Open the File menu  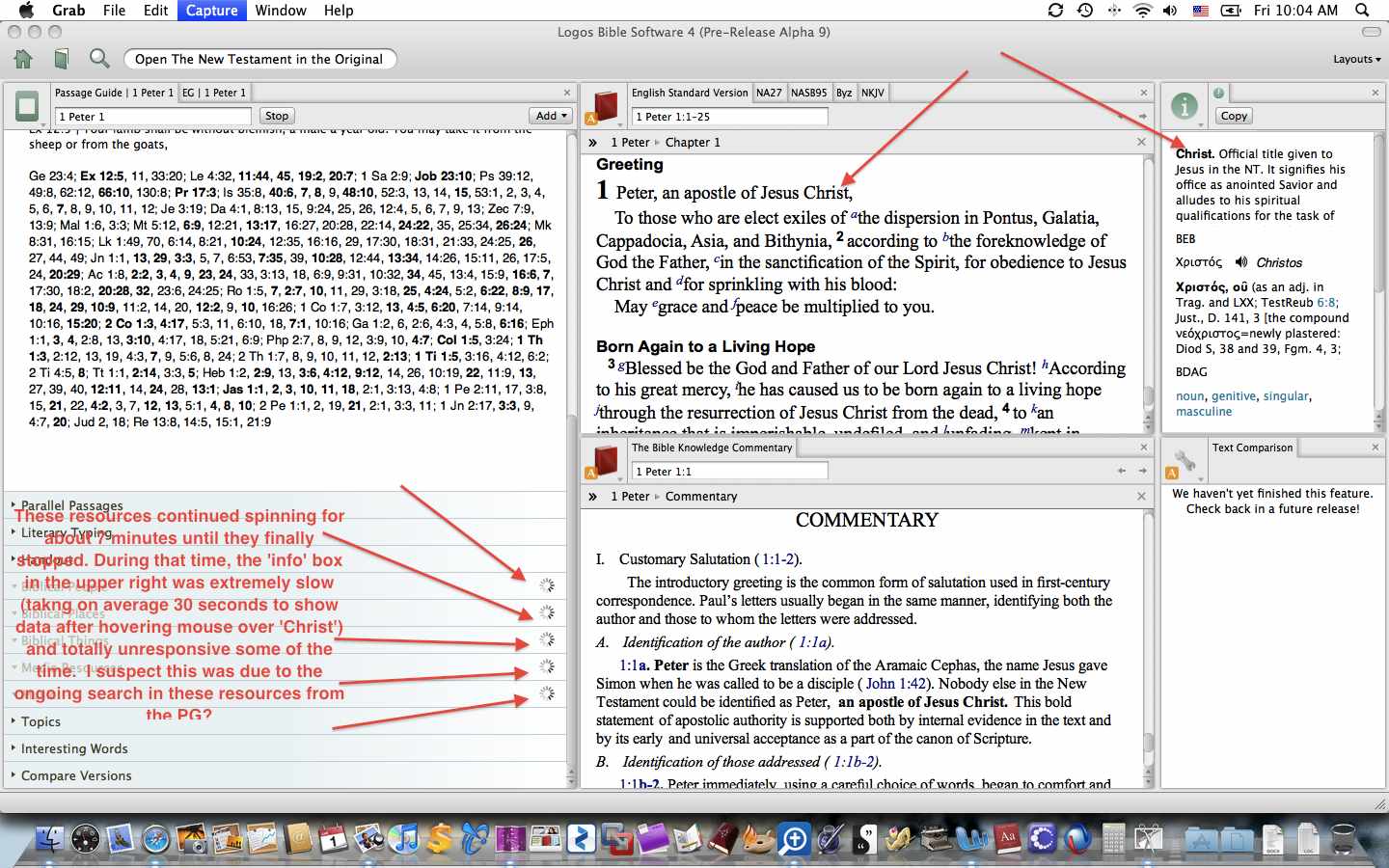coord(114,10)
